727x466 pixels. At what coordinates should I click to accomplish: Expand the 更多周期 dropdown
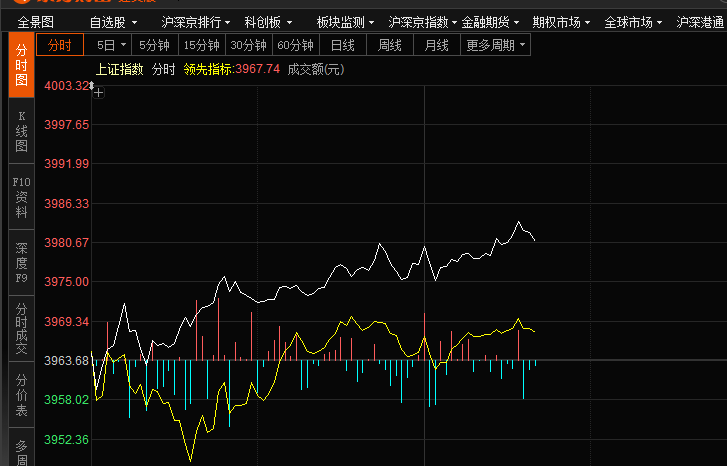pos(496,45)
